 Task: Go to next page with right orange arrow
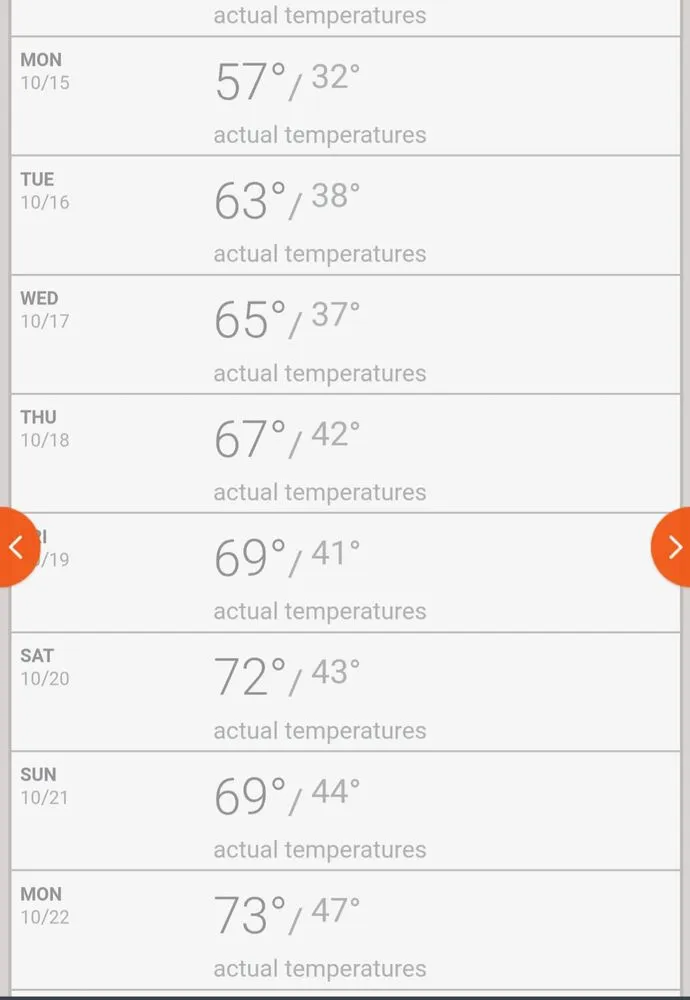click(x=673, y=546)
